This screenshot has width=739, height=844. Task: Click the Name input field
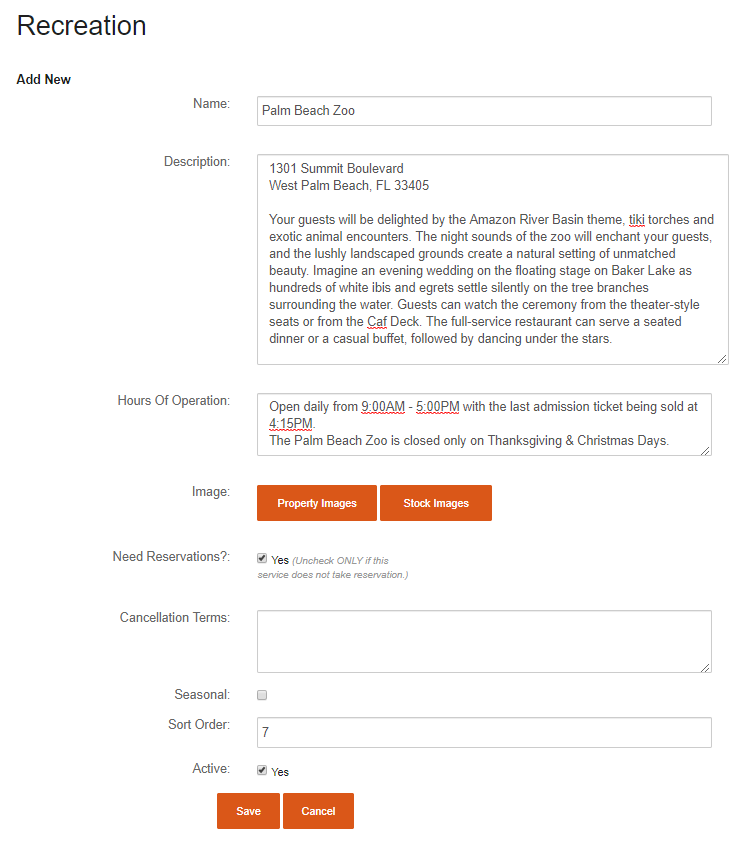(484, 111)
